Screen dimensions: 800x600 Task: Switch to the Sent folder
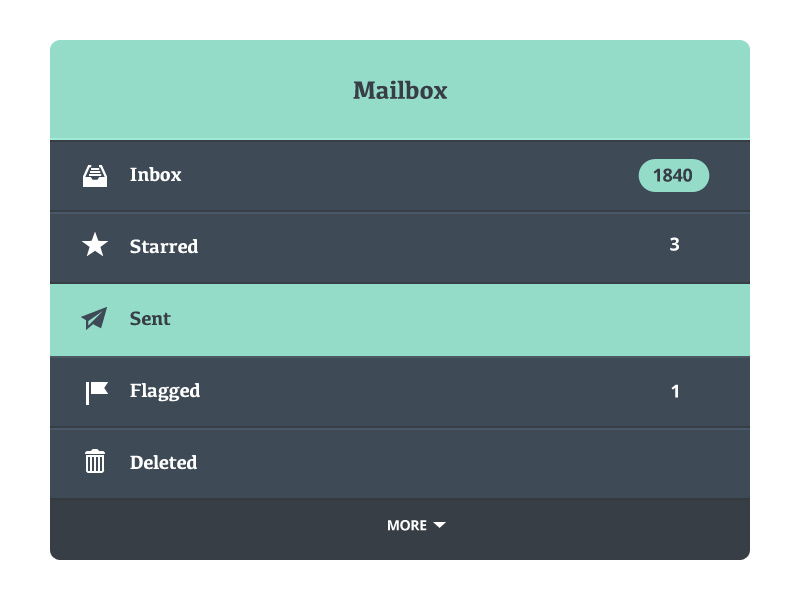click(x=400, y=318)
